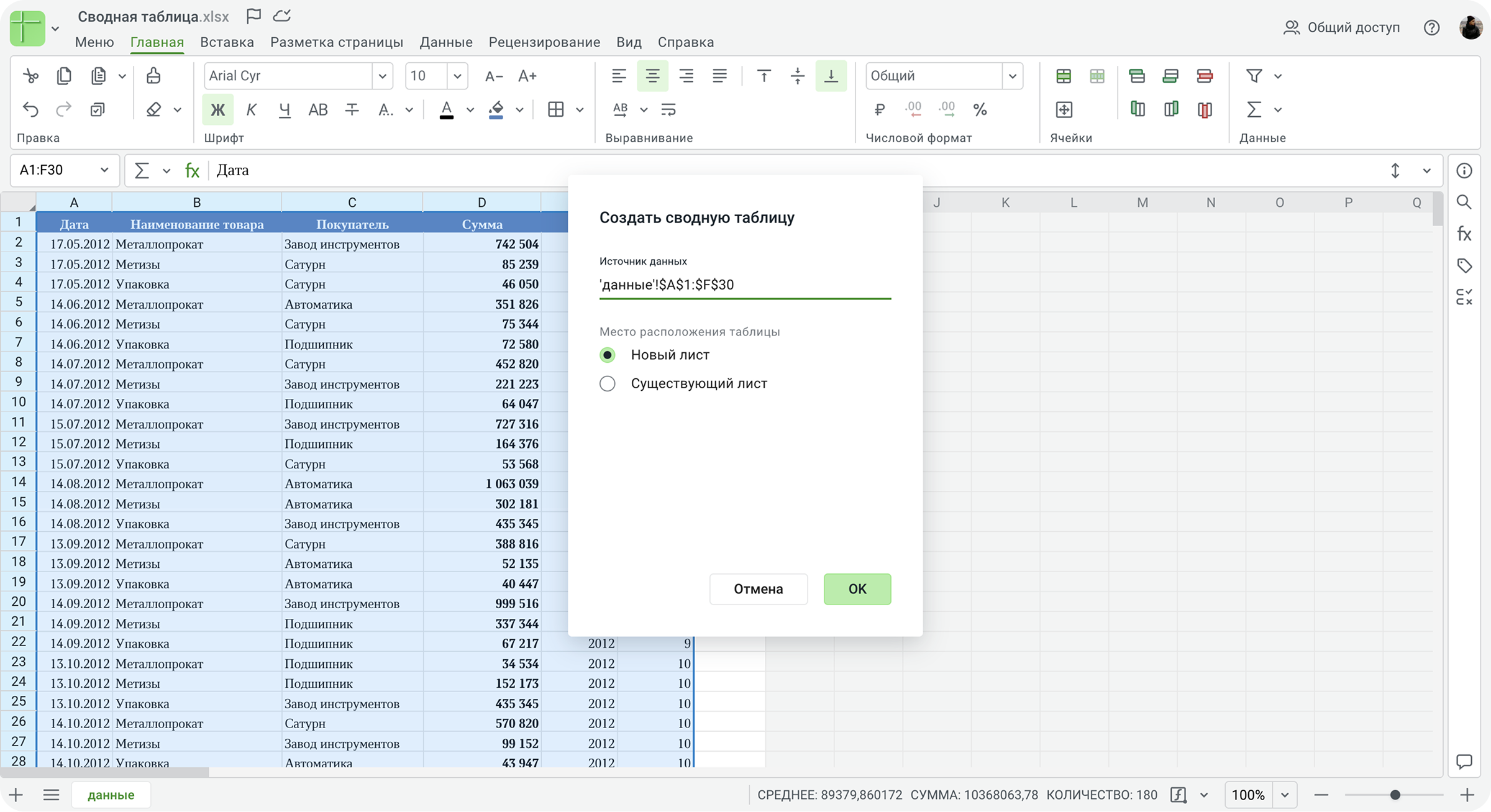Click the ruble currency format icon

(x=879, y=110)
